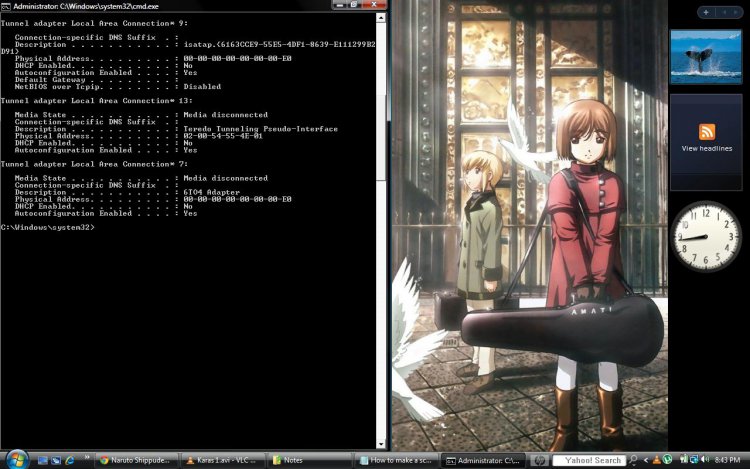Launch Internet Explorer from quick launch
The image size is (750, 469).
coord(70,460)
